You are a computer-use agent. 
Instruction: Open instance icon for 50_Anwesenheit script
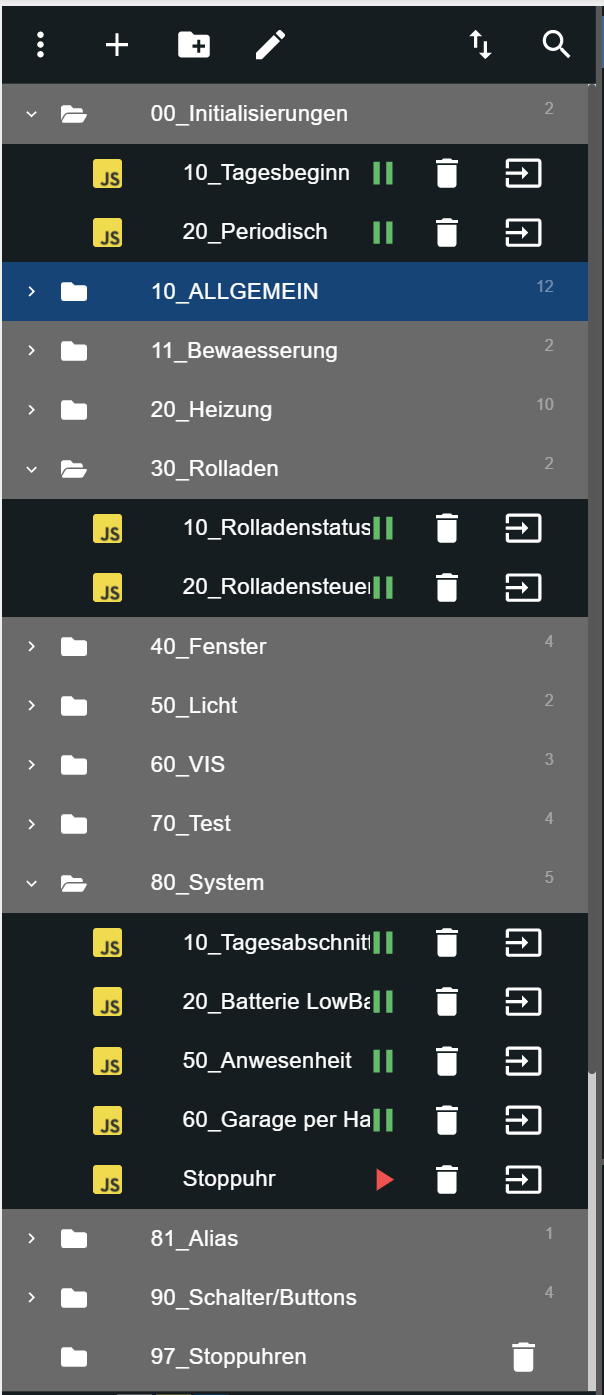coord(523,1060)
